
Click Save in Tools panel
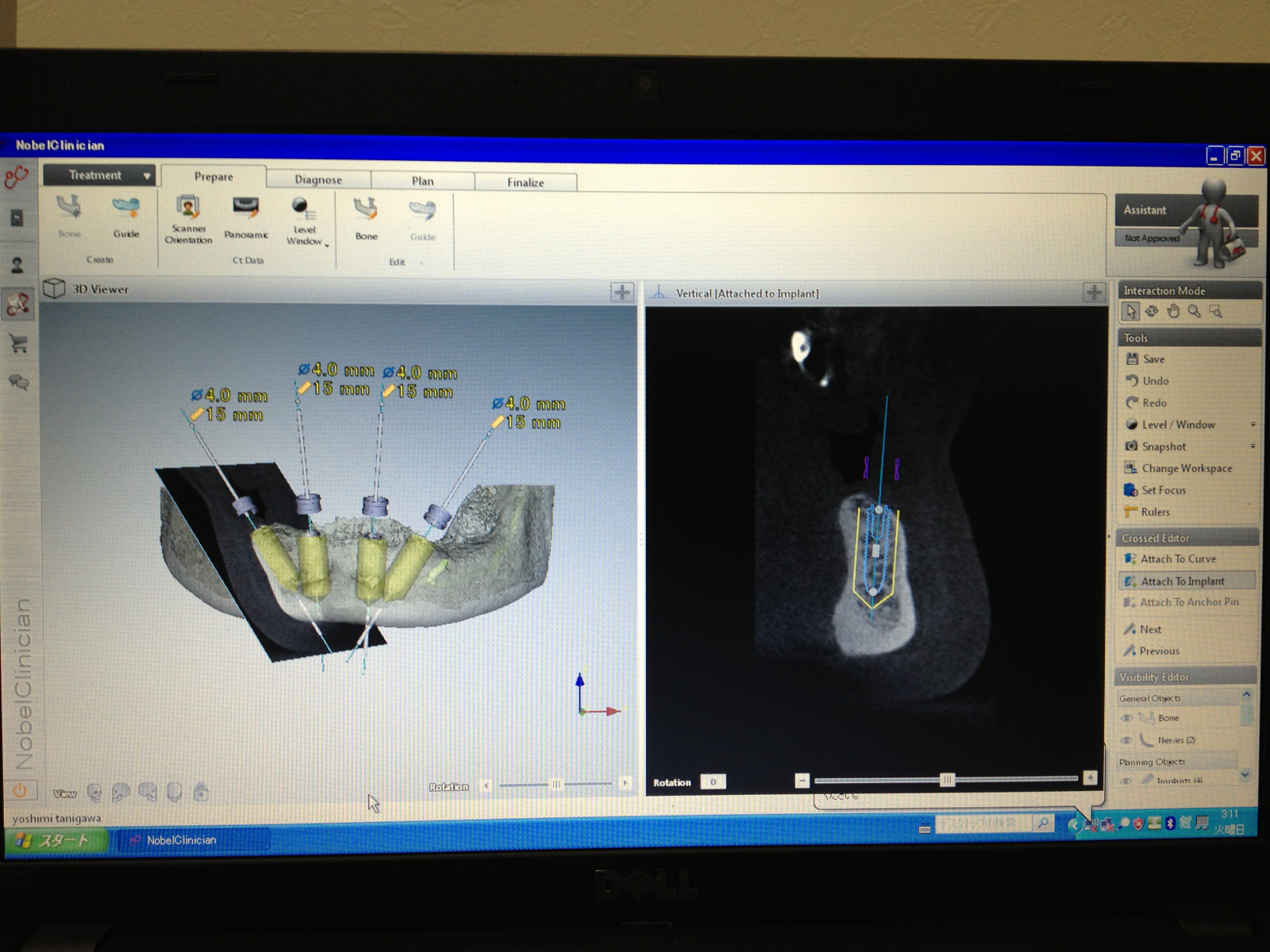[x=1145, y=359]
